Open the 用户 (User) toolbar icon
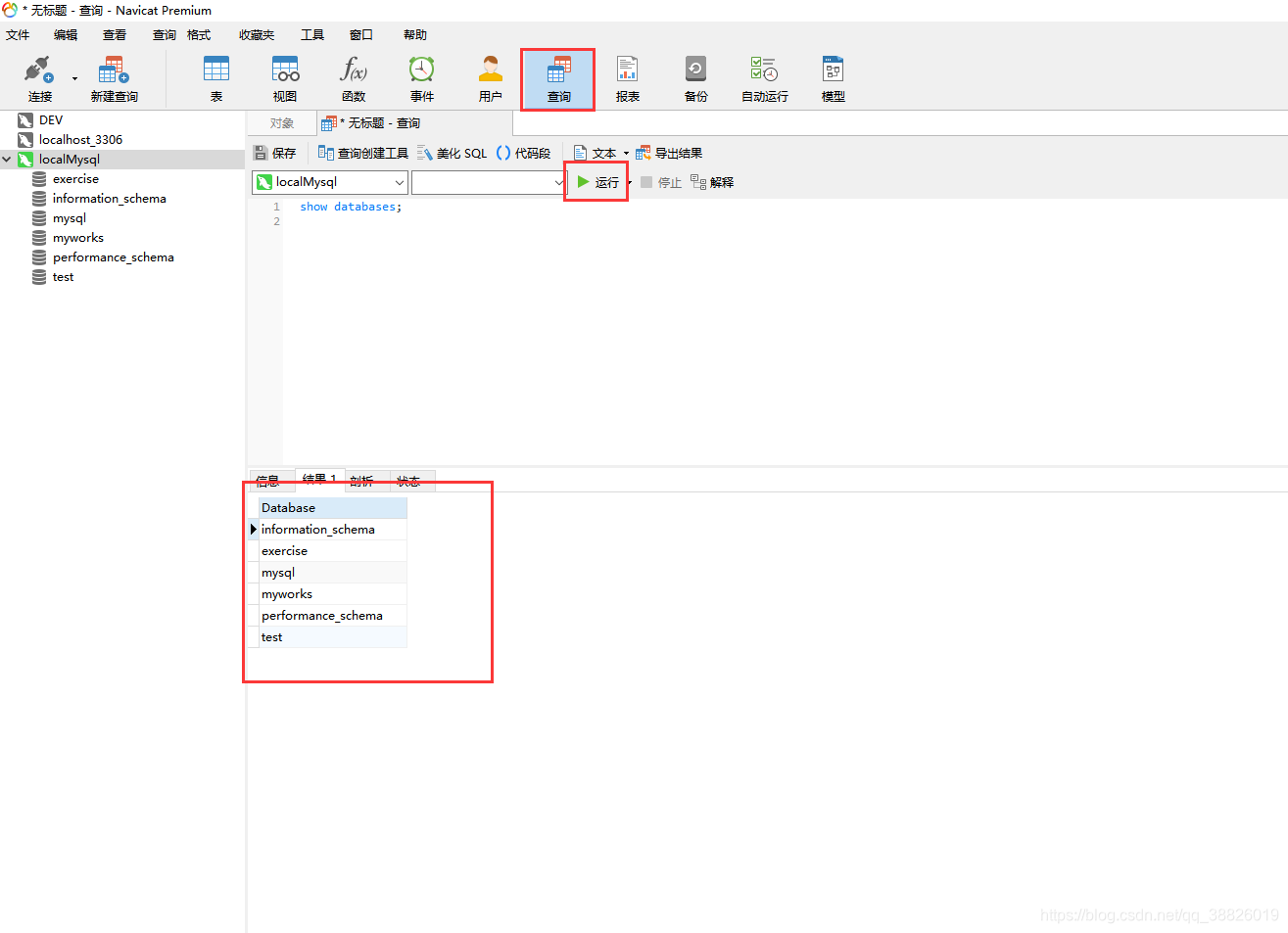Image resolution: width=1288 pixels, height=933 pixels. [491, 78]
